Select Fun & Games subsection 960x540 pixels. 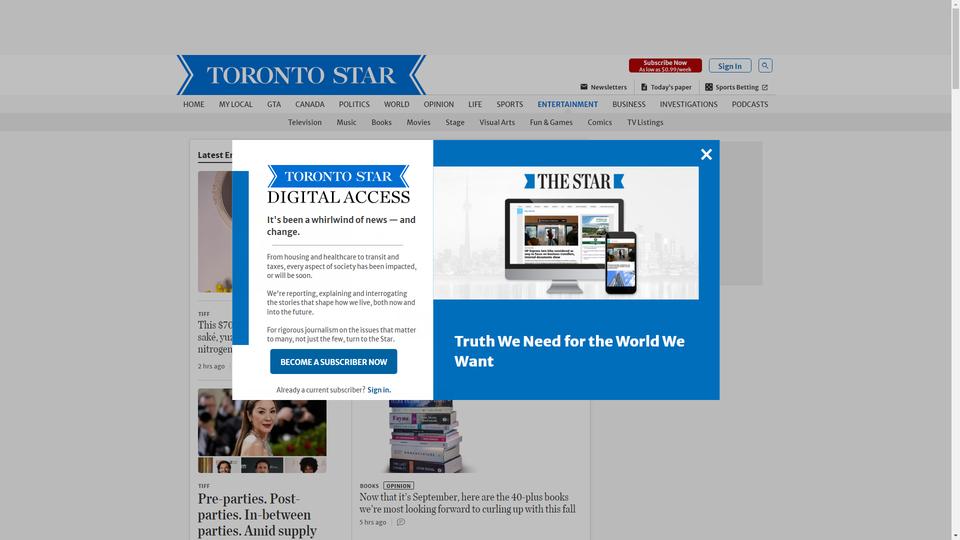click(x=551, y=122)
